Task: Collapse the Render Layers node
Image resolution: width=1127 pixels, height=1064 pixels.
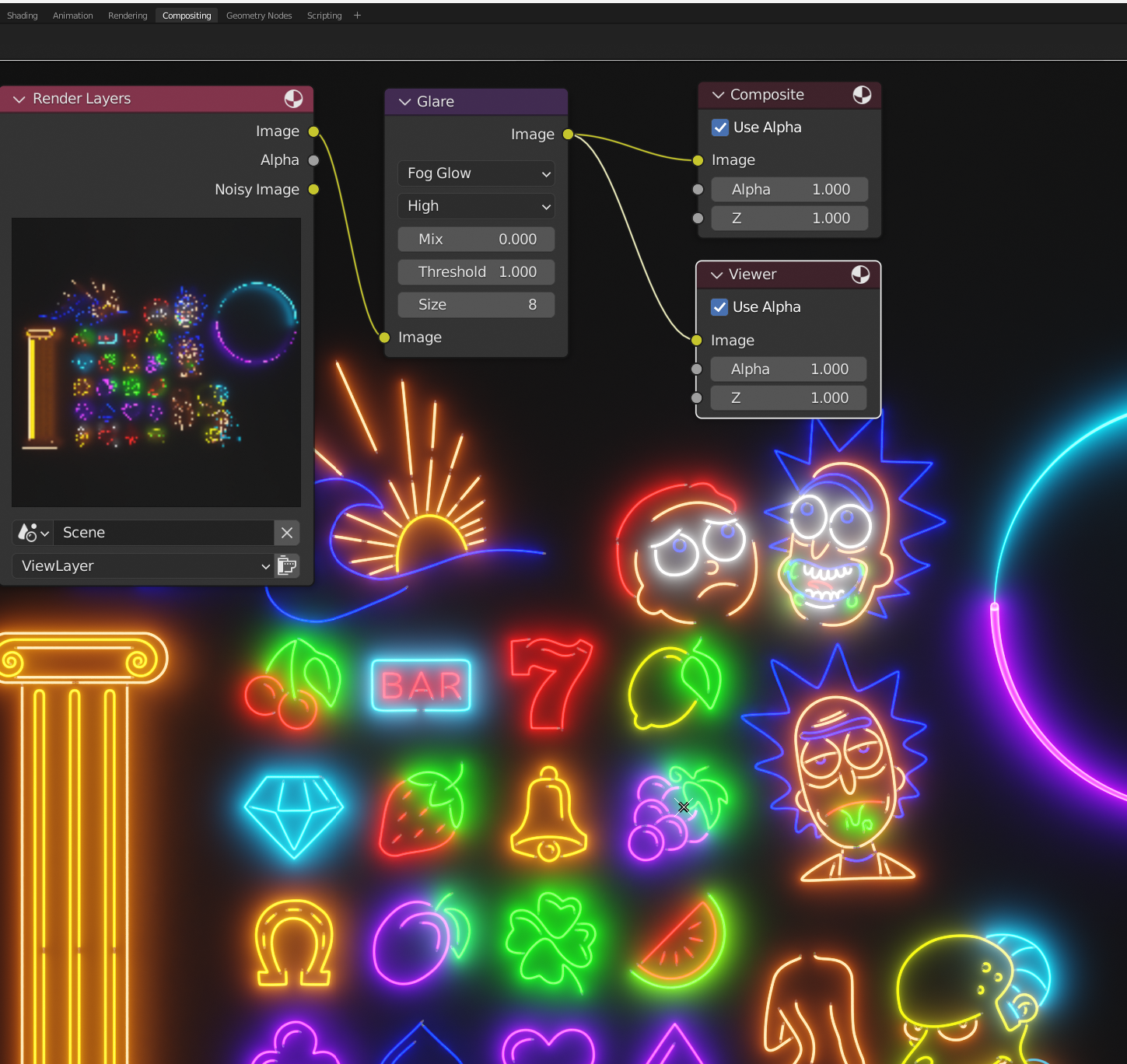Action: coord(19,100)
